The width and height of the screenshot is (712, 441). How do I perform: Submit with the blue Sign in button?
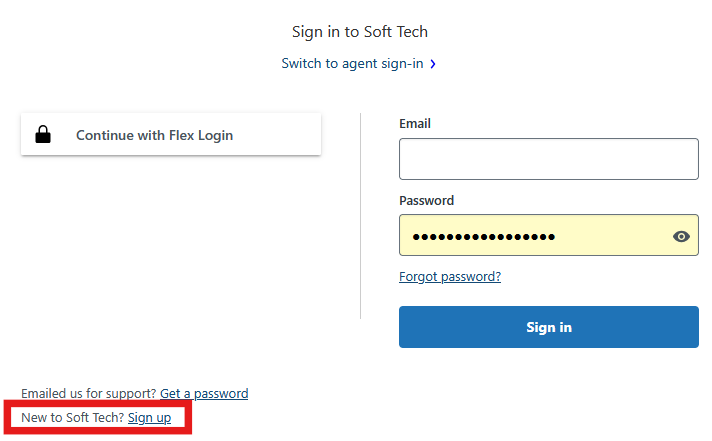[549, 327]
